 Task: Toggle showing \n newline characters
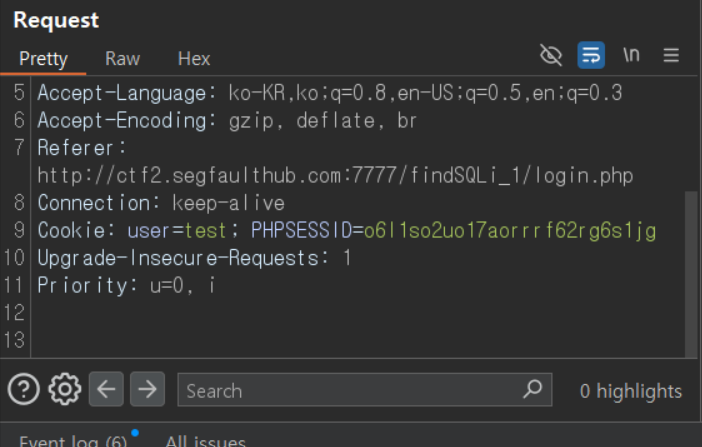click(x=631, y=55)
